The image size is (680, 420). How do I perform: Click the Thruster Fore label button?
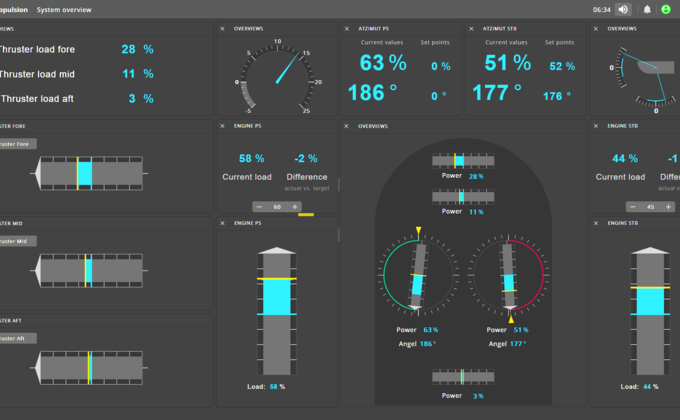(17, 144)
